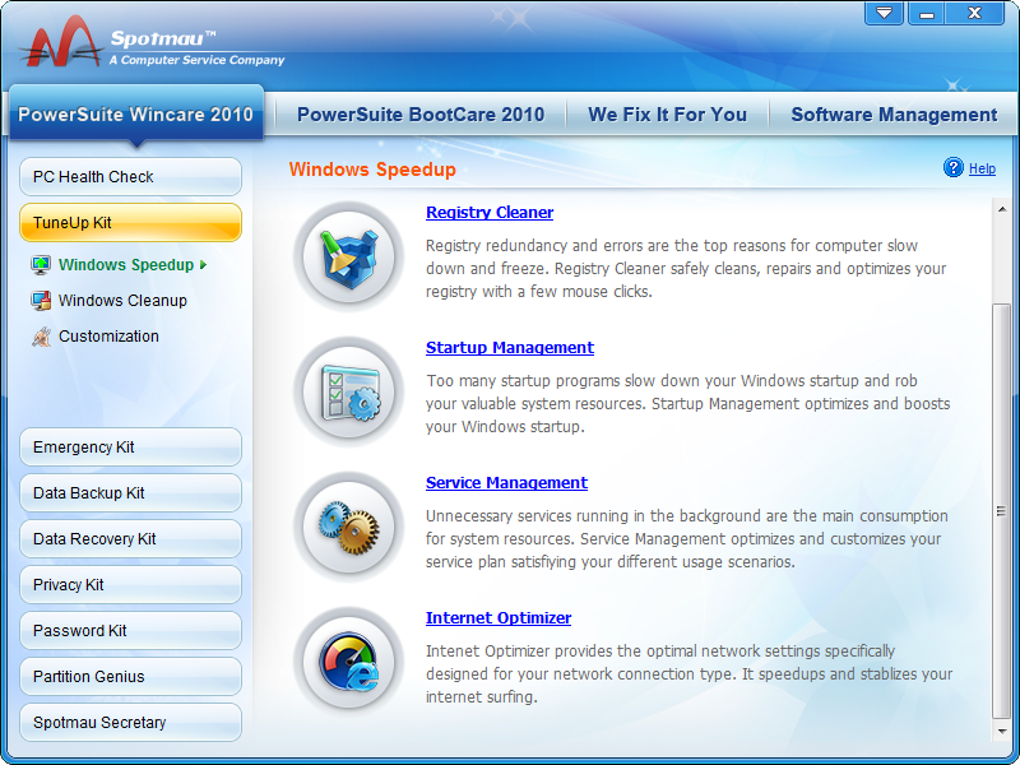Open the Service Management gears icon
This screenshot has height=765, width=1020.
[x=349, y=527]
